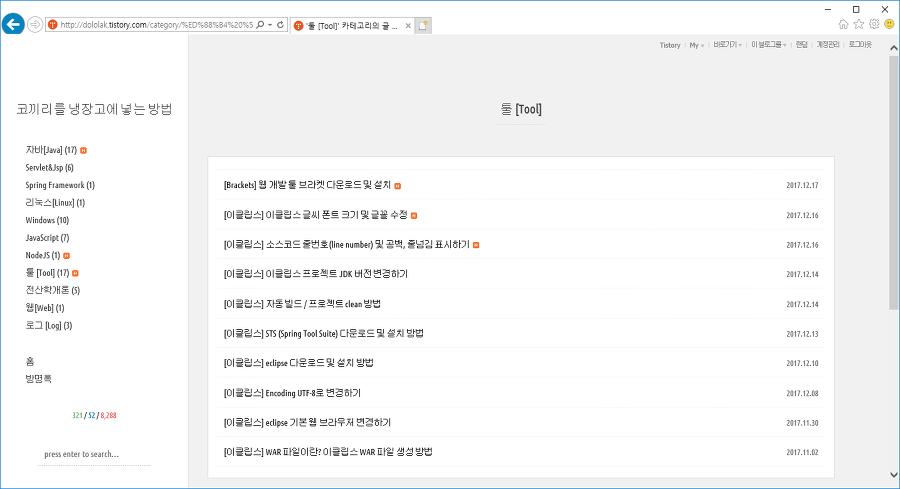
Task: Open post '[Brackets] 웹 개발 툴 브라켓 다운로드 및 설치'
Action: click(307, 185)
